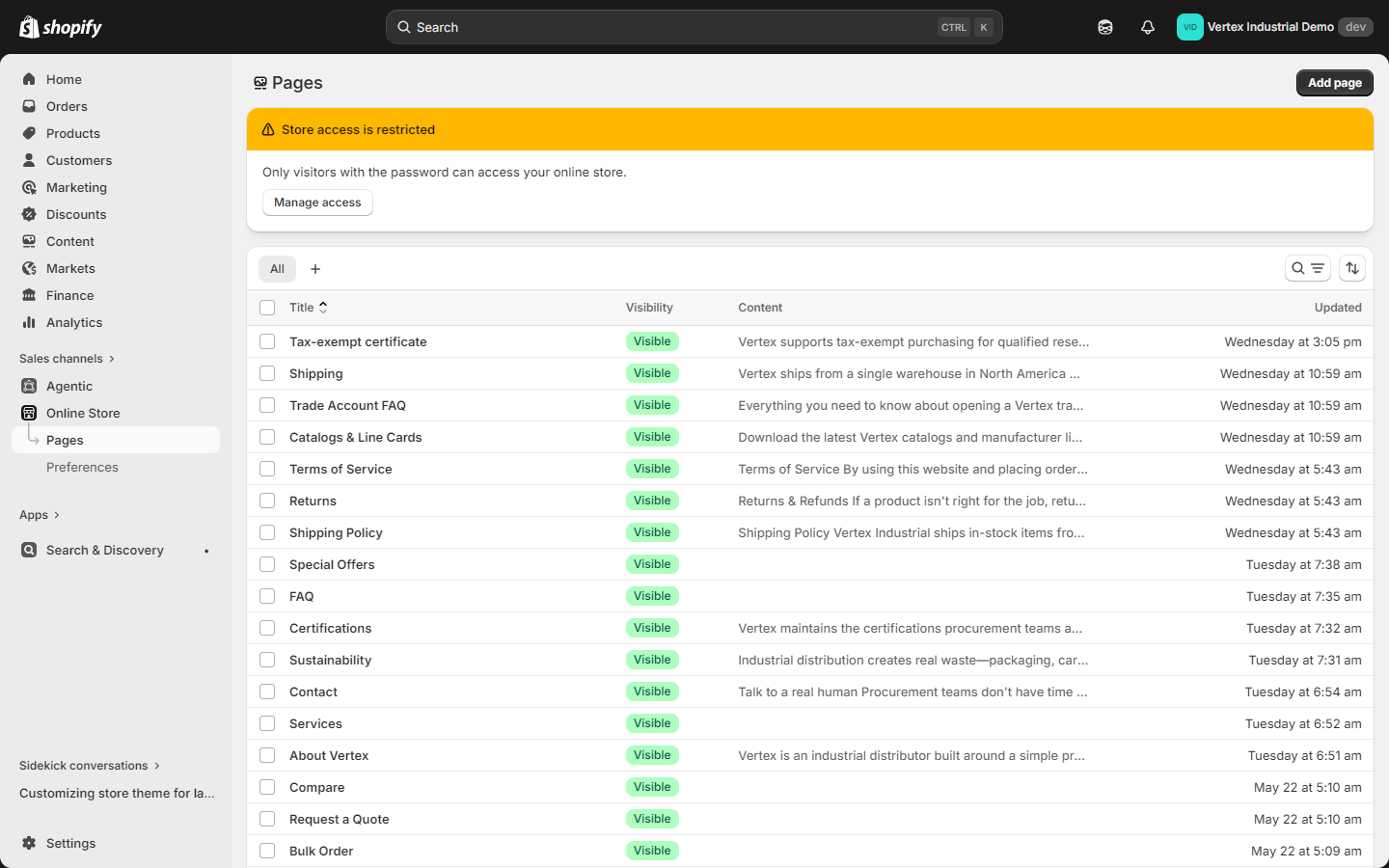Image resolution: width=1389 pixels, height=868 pixels.
Task: Open search and filter pages button
Action: point(1308,268)
